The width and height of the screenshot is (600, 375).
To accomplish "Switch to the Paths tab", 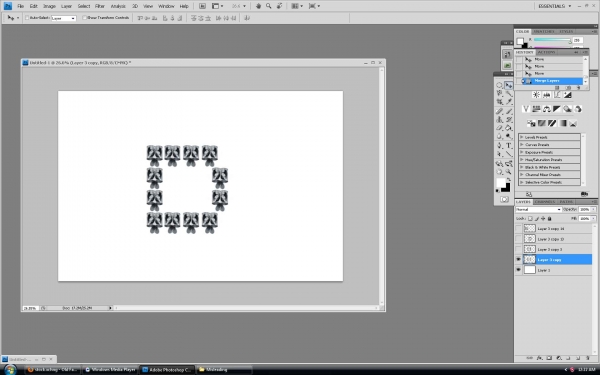I will 566,202.
